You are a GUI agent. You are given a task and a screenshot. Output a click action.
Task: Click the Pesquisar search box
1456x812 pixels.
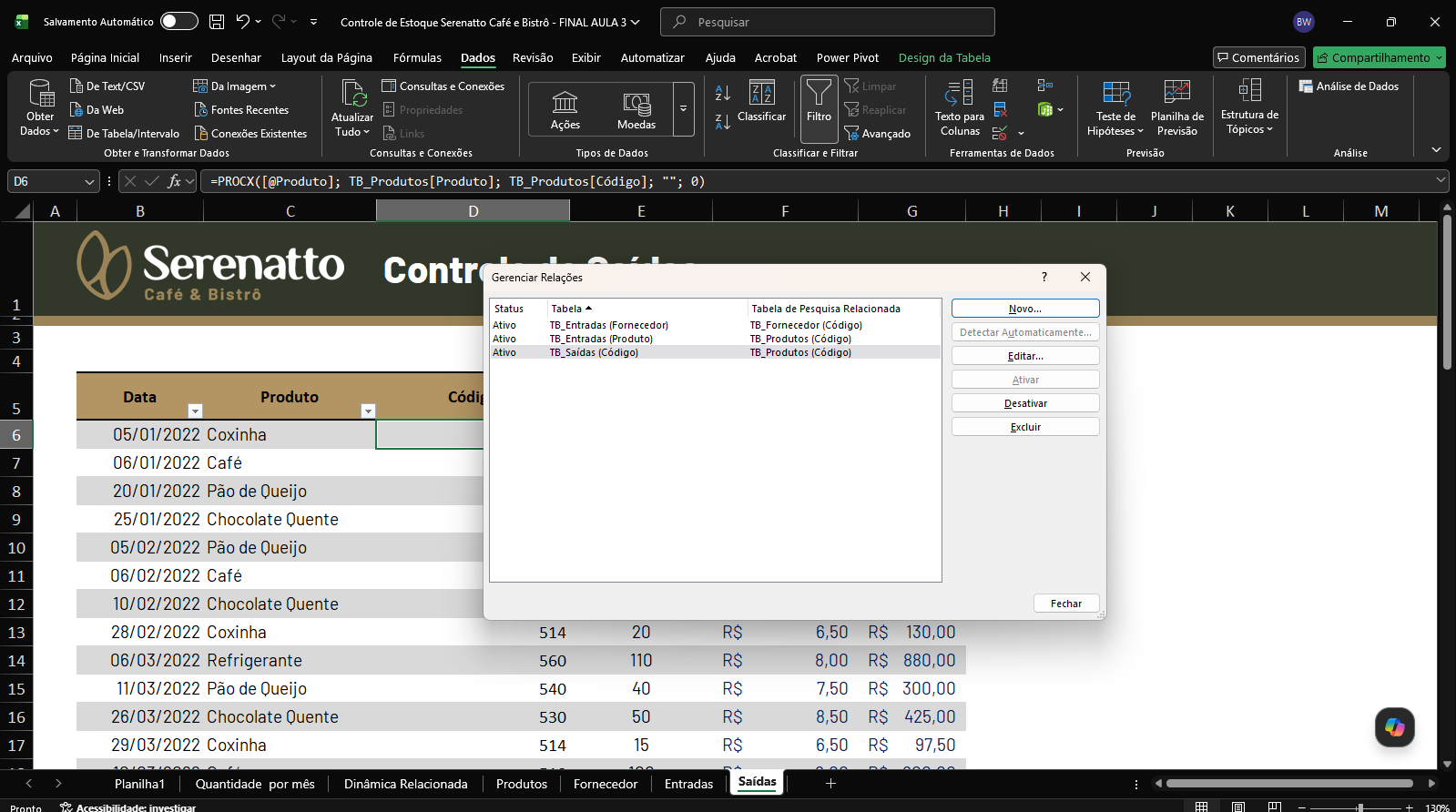coord(827,22)
